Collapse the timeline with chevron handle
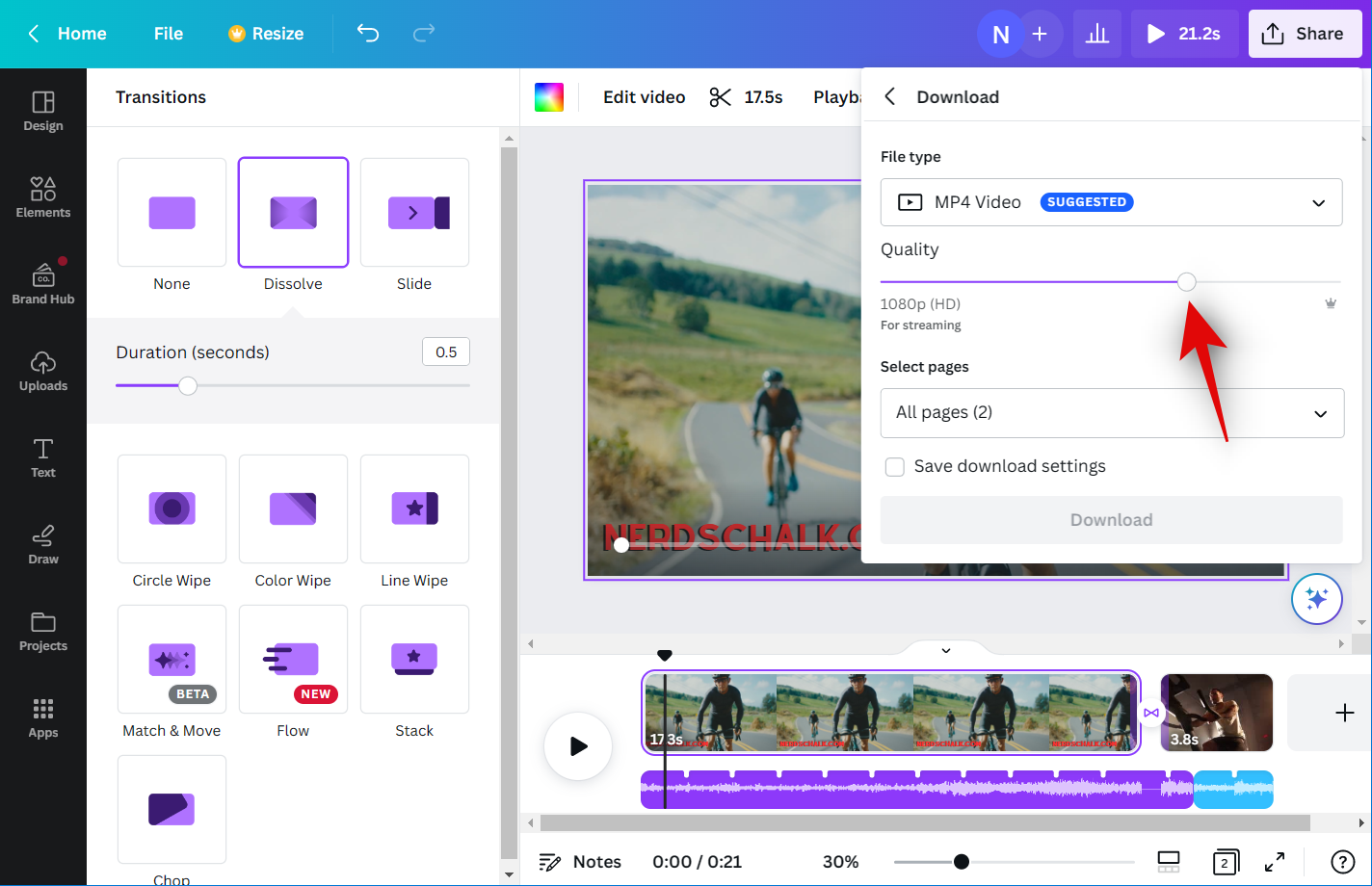The height and width of the screenshot is (886, 1372). [946, 650]
